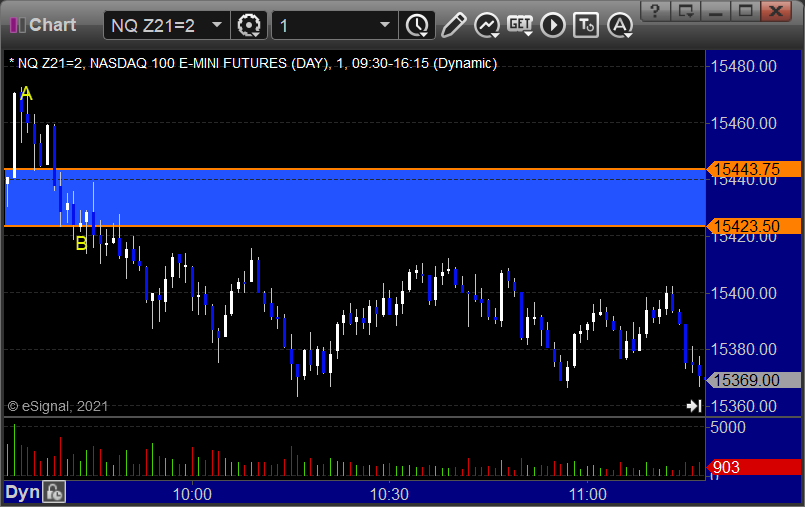Expand the interval dropdown arrow
This screenshot has width=805, height=507.
[385, 25]
